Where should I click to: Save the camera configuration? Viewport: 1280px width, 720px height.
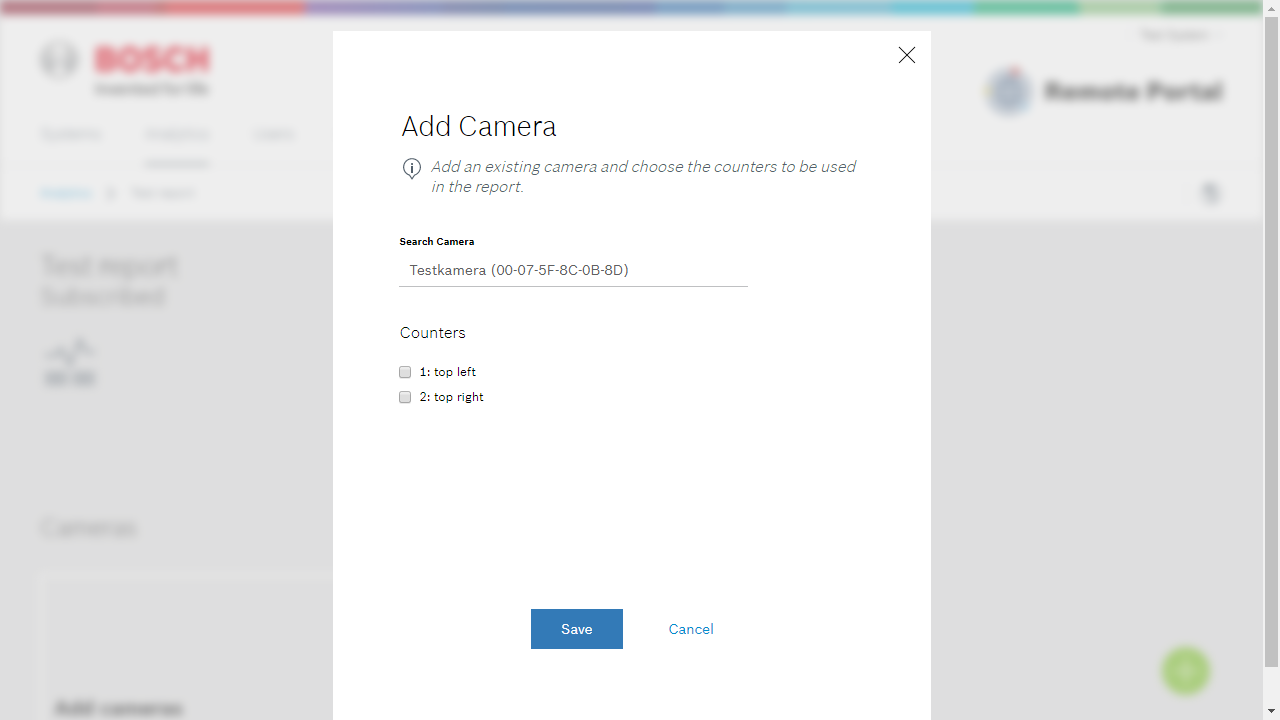pos(576,629)
